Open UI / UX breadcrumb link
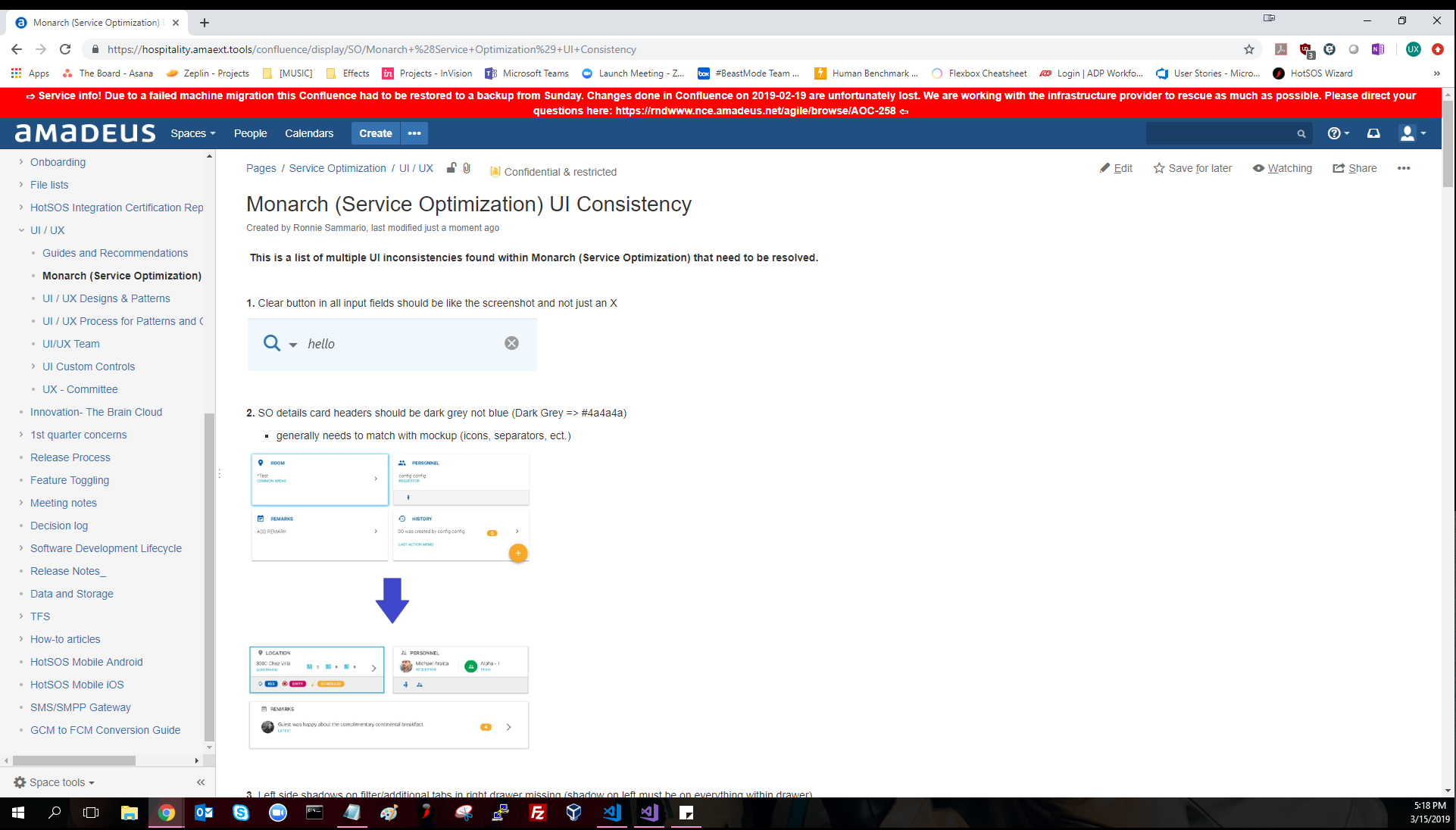Screen dimensions: 1456x830 [416, 168]
